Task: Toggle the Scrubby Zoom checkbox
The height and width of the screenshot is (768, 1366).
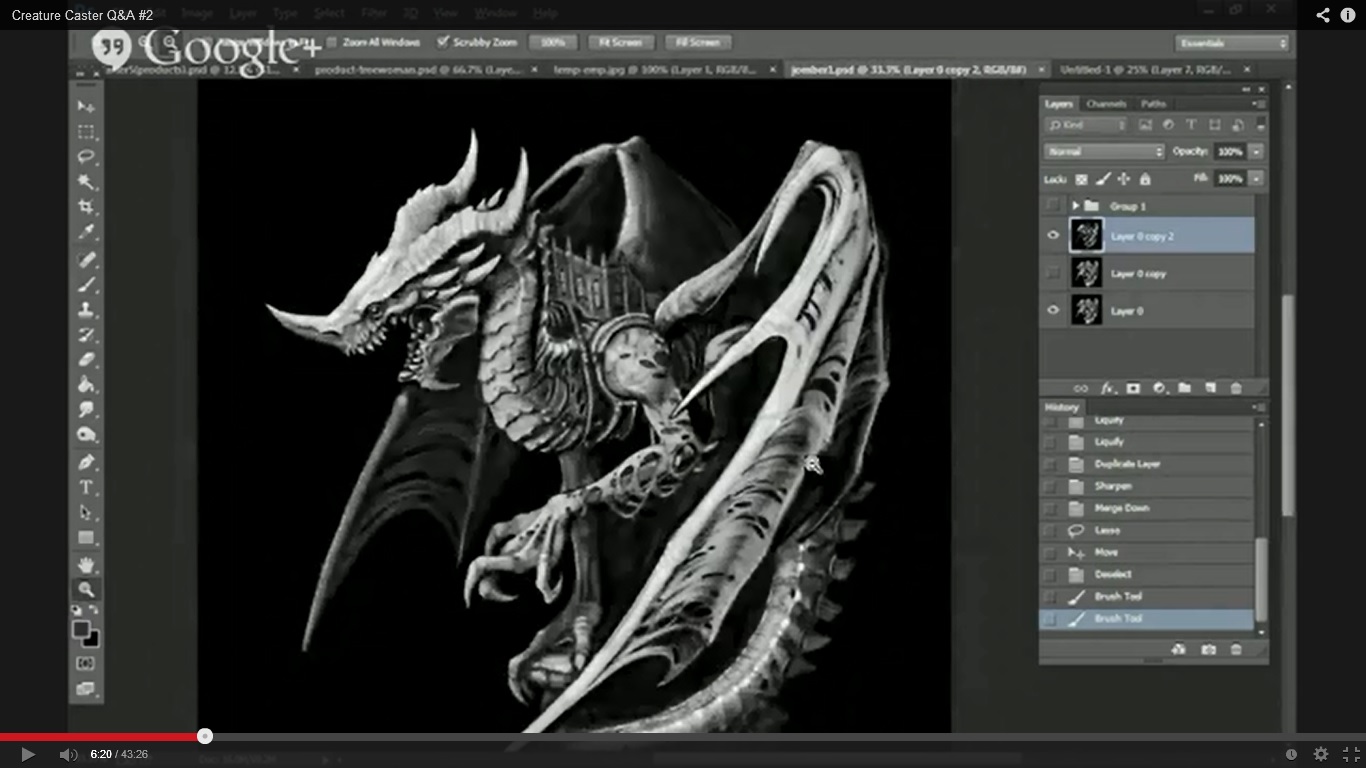Action: (x=443, y=43)
